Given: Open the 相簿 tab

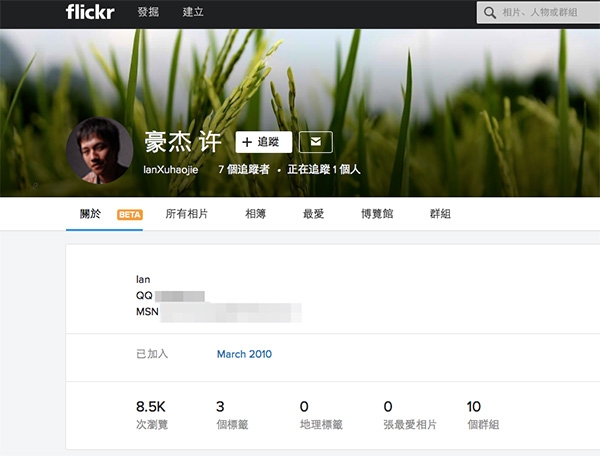Looking at the screenshot, I should [255, 214].
